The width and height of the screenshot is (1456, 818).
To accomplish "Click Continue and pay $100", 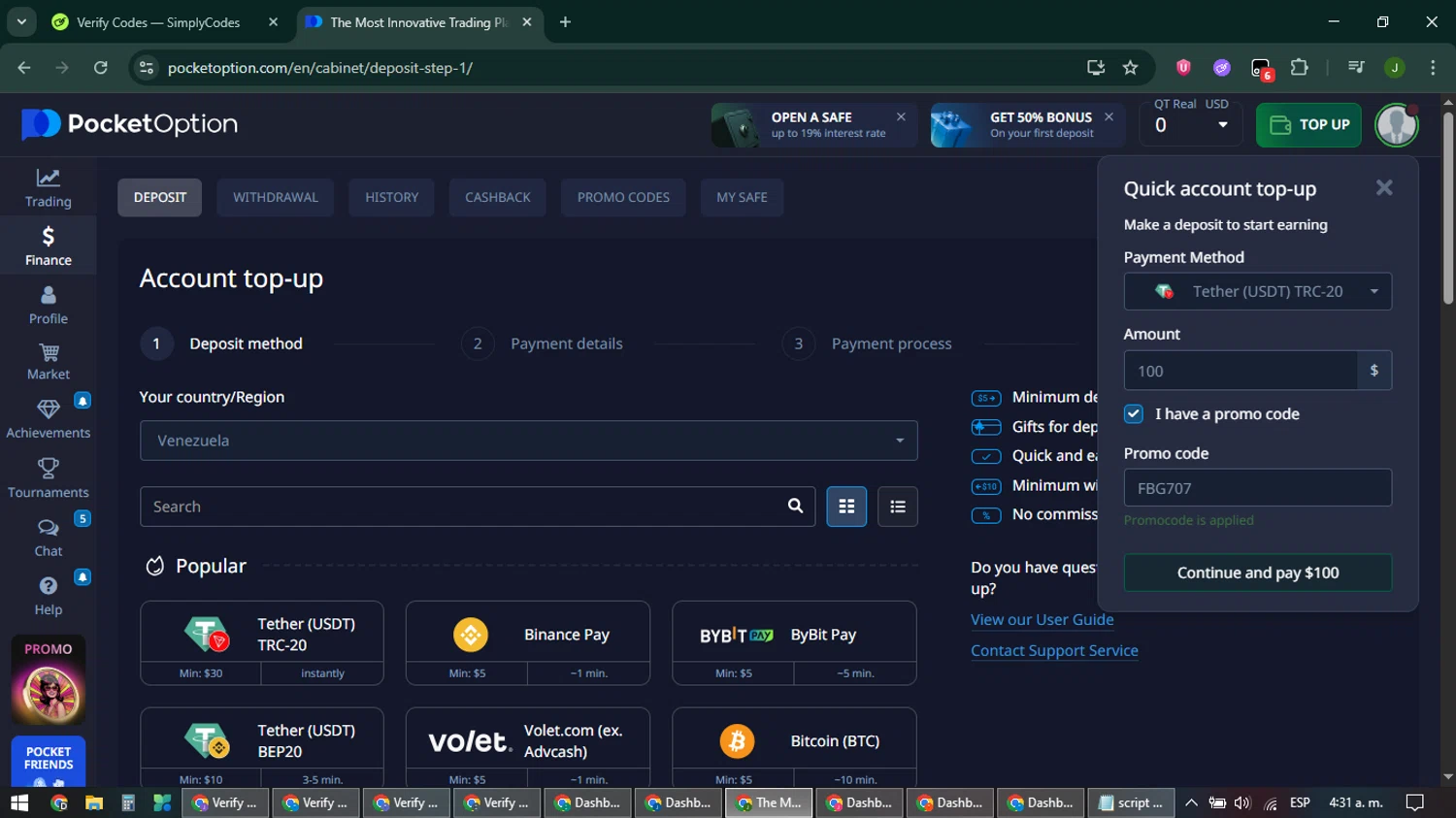I will point(1257,573).
